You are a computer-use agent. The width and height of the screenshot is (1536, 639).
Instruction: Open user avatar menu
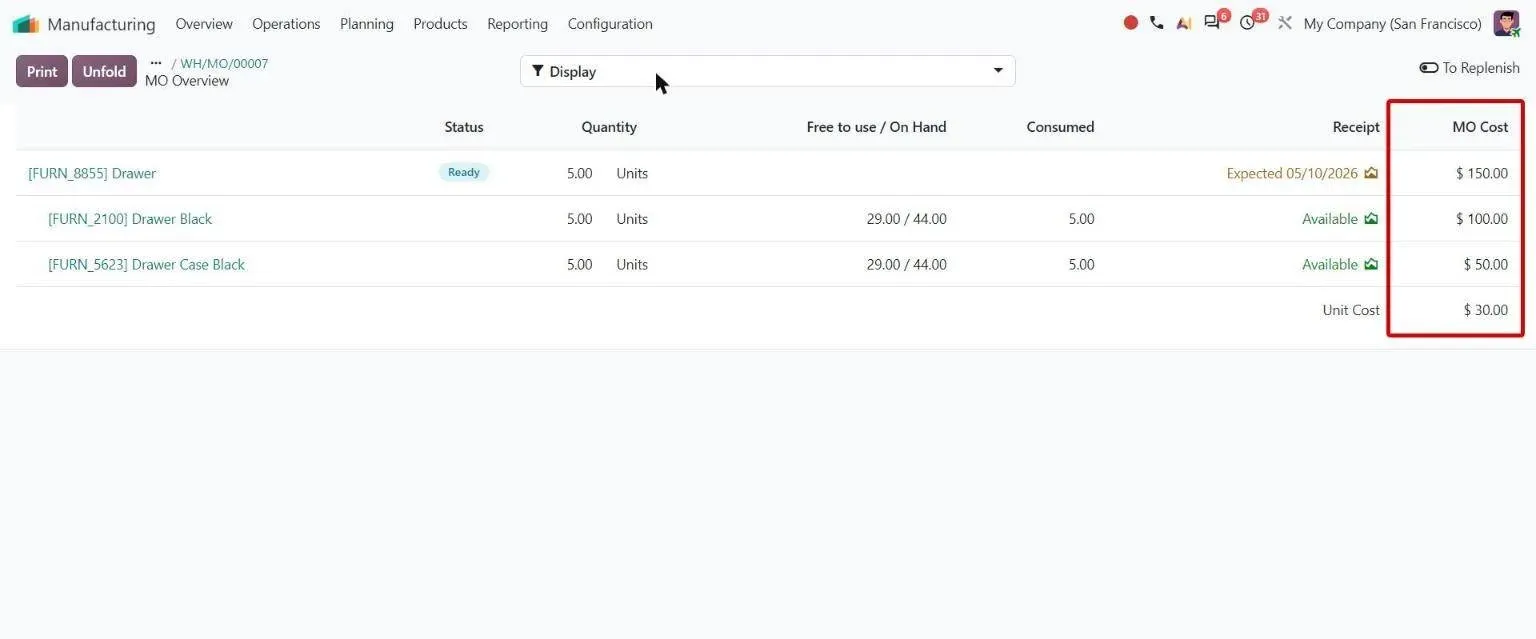[1506, 23]
